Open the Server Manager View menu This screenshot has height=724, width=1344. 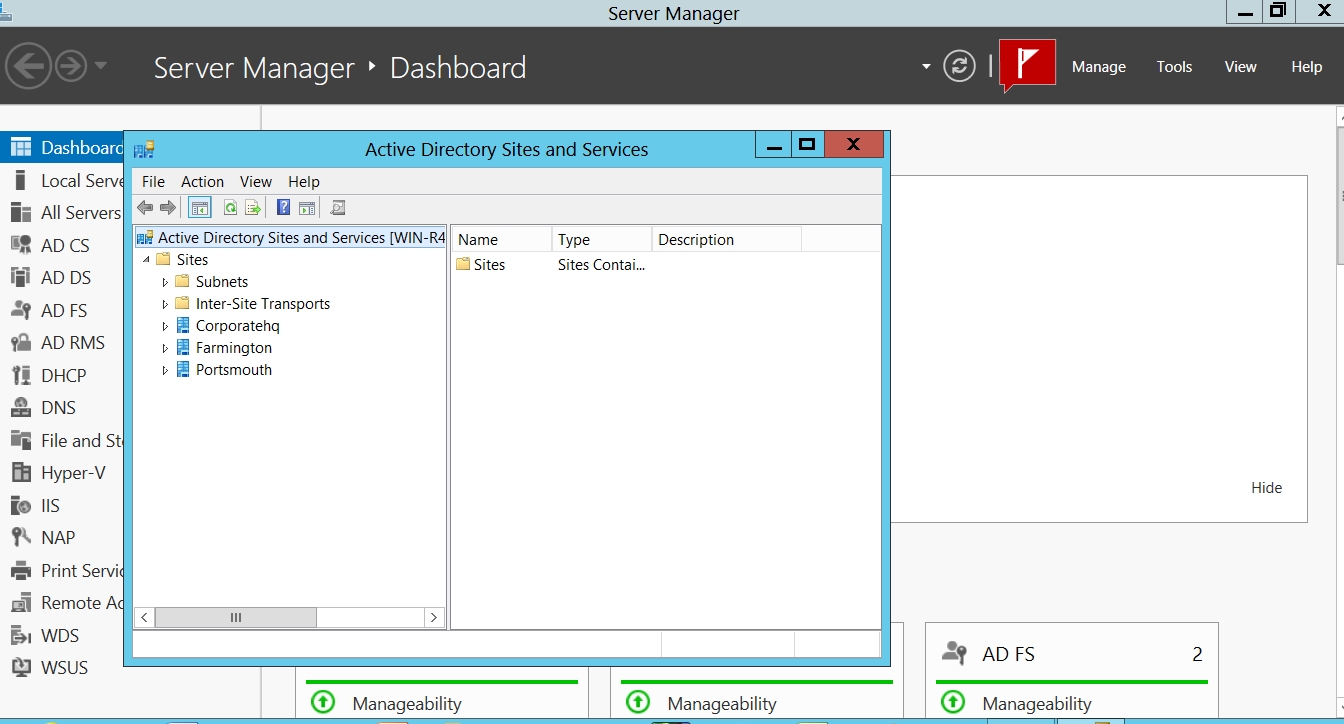coord(1240,67)
